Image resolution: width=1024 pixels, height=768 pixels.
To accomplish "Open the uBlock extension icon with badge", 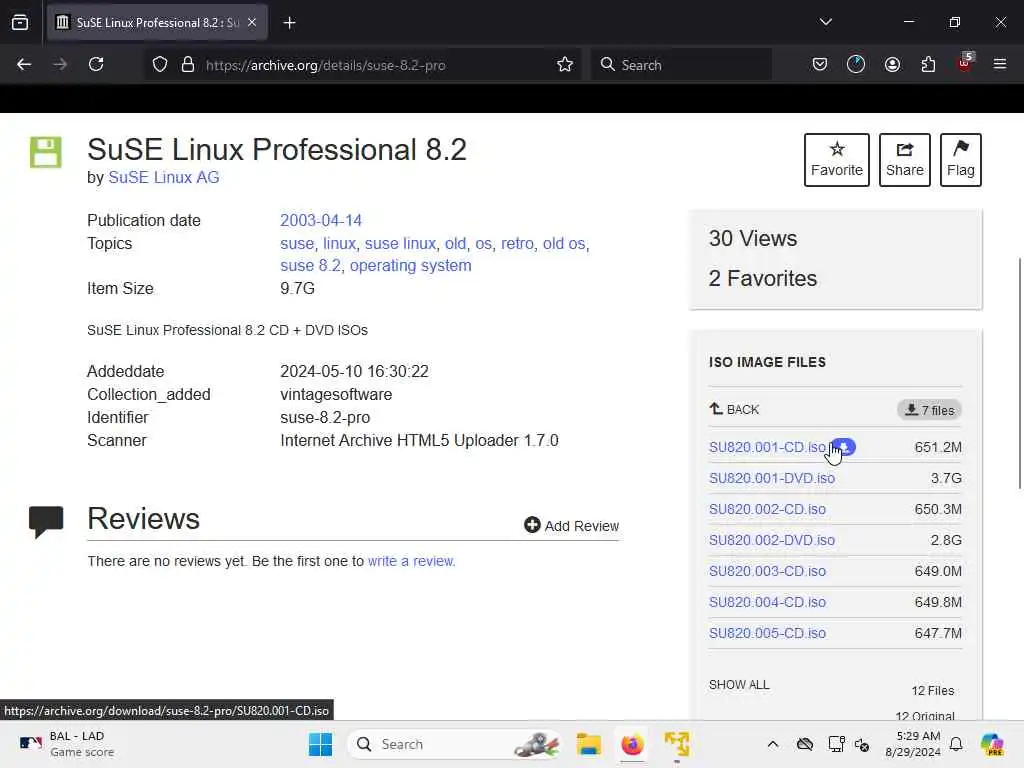I will (x=965, y=63).
